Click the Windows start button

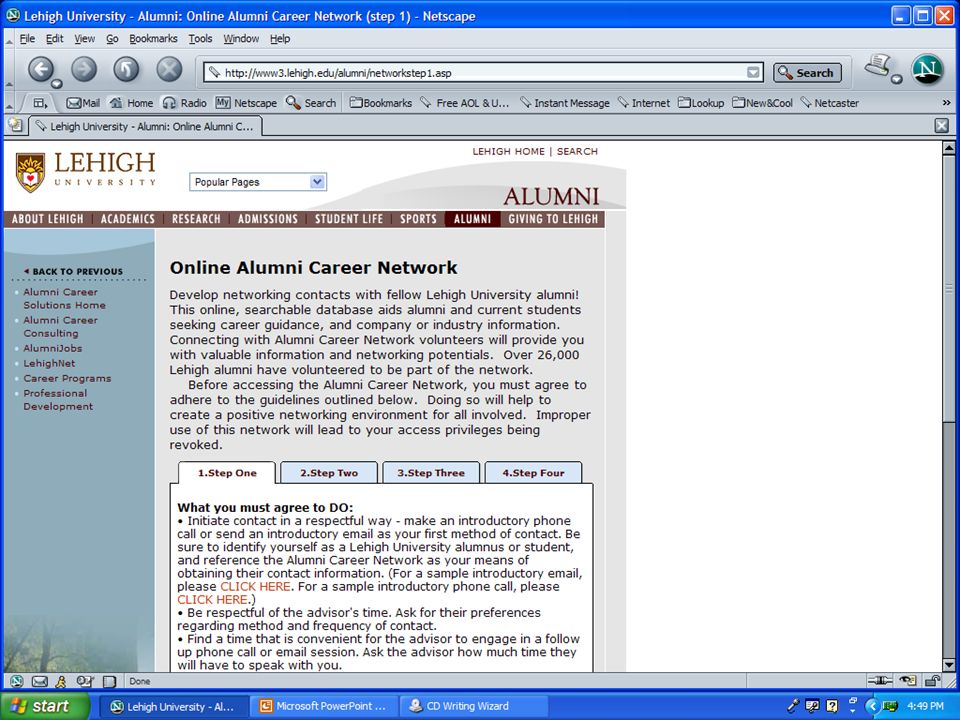[45, 706]
